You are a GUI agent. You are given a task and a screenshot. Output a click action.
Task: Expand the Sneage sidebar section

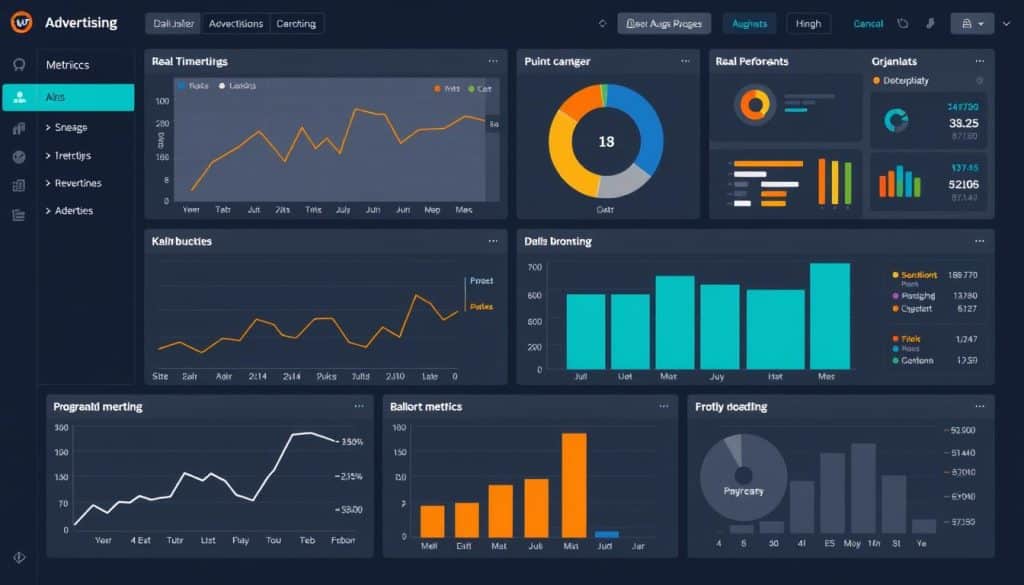[67, 127]
